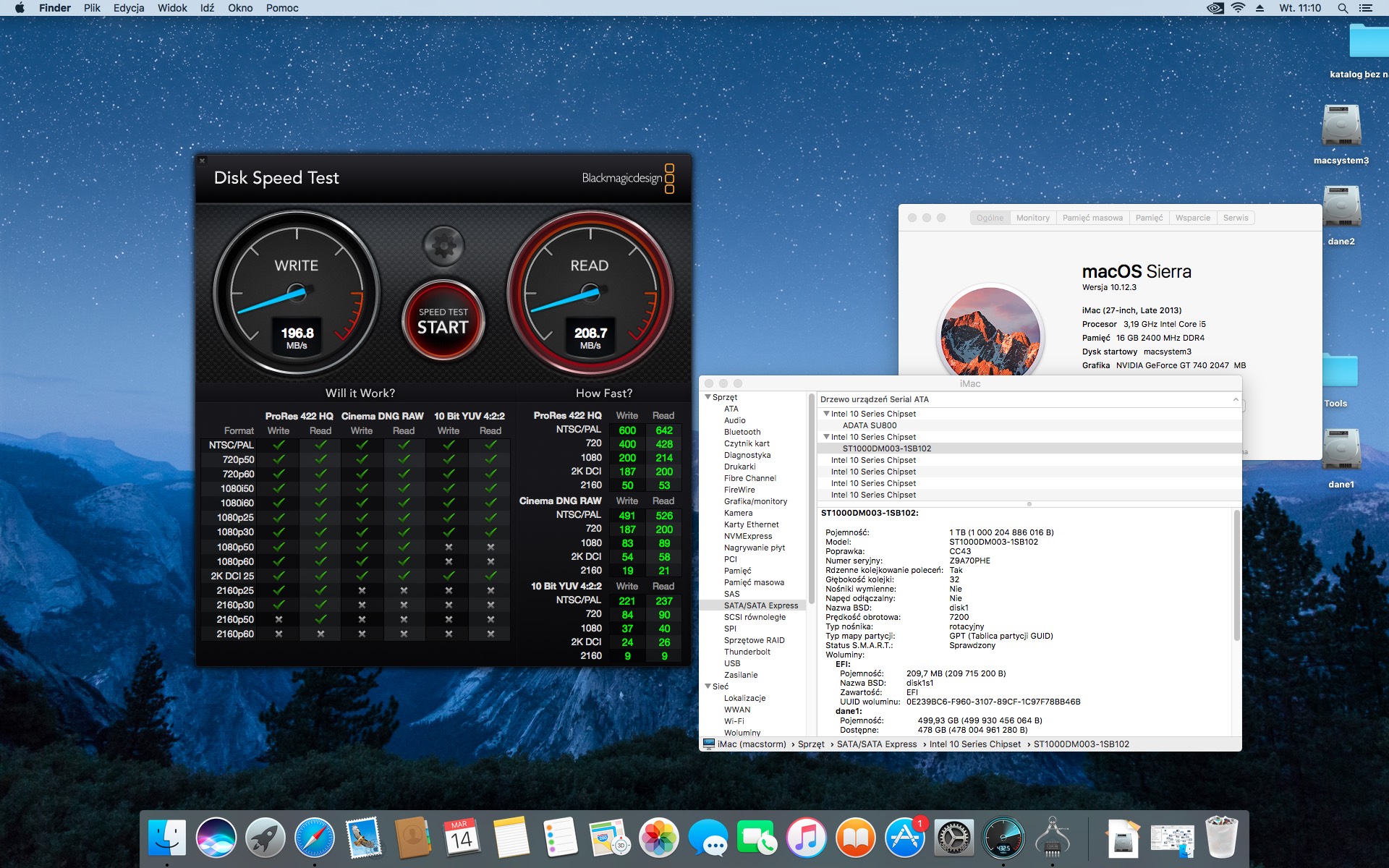This screenshot has width=1389, height=868.
Task: Open Siri from the Dock
Action: click(x=216, y=838)
